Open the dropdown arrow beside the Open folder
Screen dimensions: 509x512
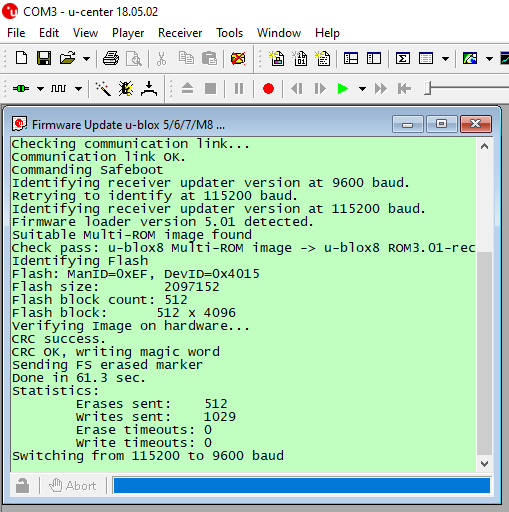click(x=86, y=59)
